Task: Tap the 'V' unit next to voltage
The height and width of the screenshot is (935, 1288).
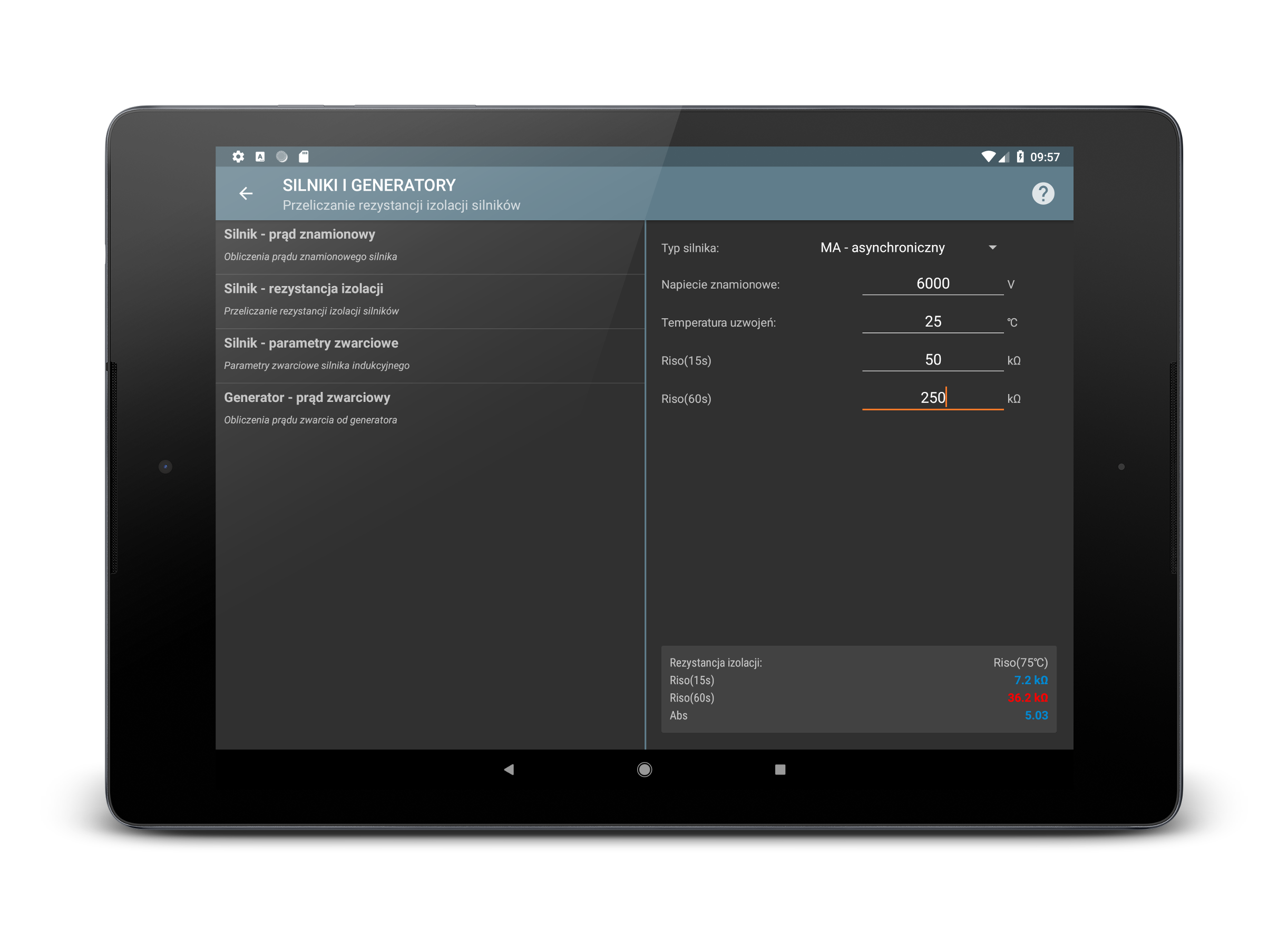Action: [1010, 284]
